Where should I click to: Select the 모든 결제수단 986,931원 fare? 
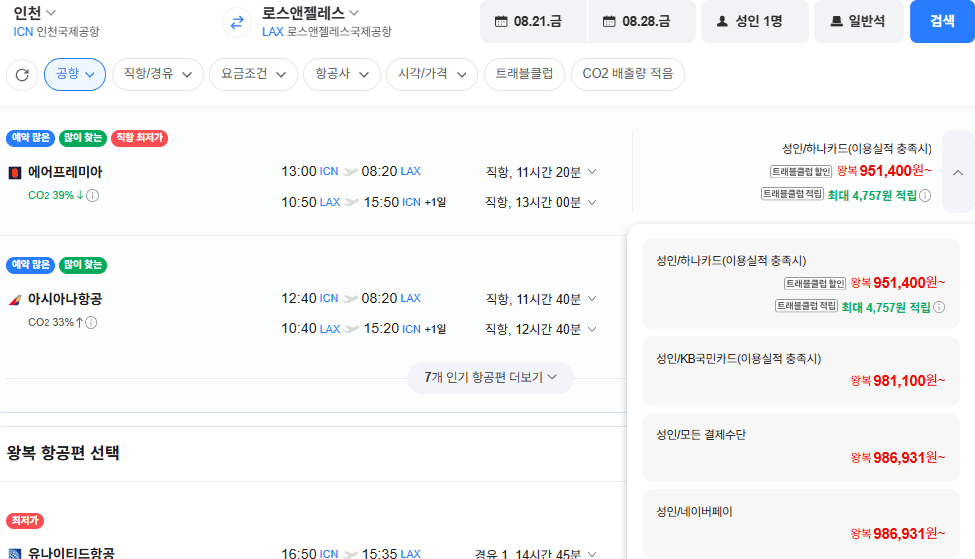pos(801,447)
